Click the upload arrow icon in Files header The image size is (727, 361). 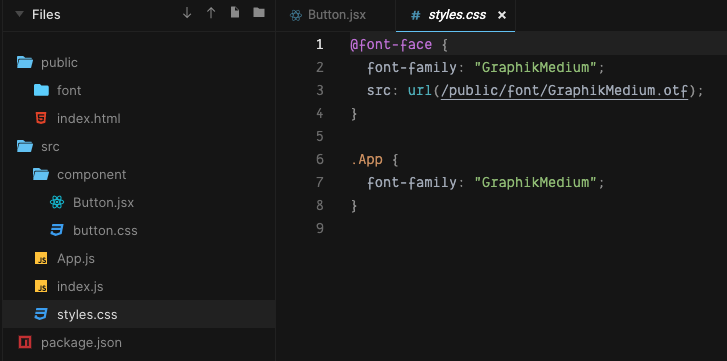coord(211,13)
